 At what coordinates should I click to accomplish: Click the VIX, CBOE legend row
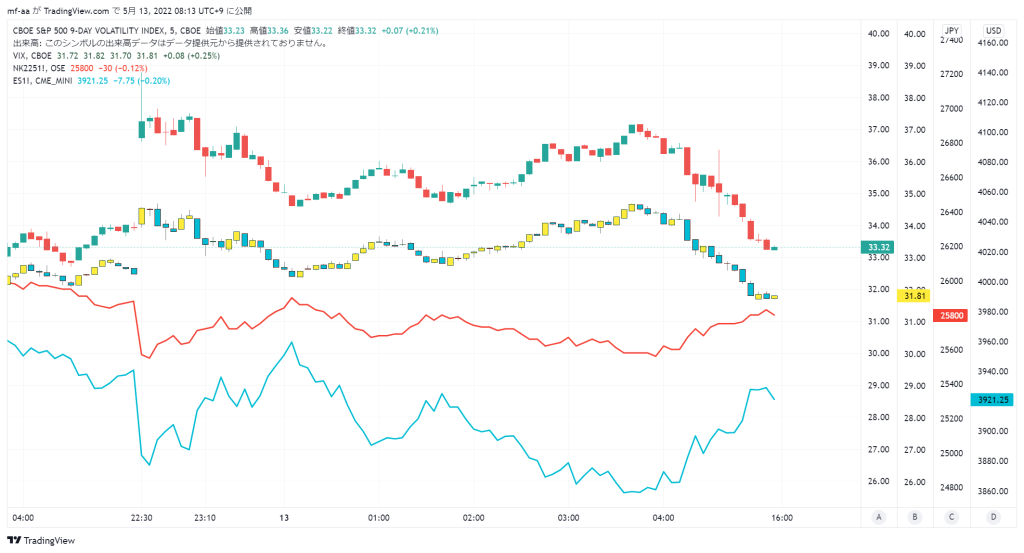(116, 56)
